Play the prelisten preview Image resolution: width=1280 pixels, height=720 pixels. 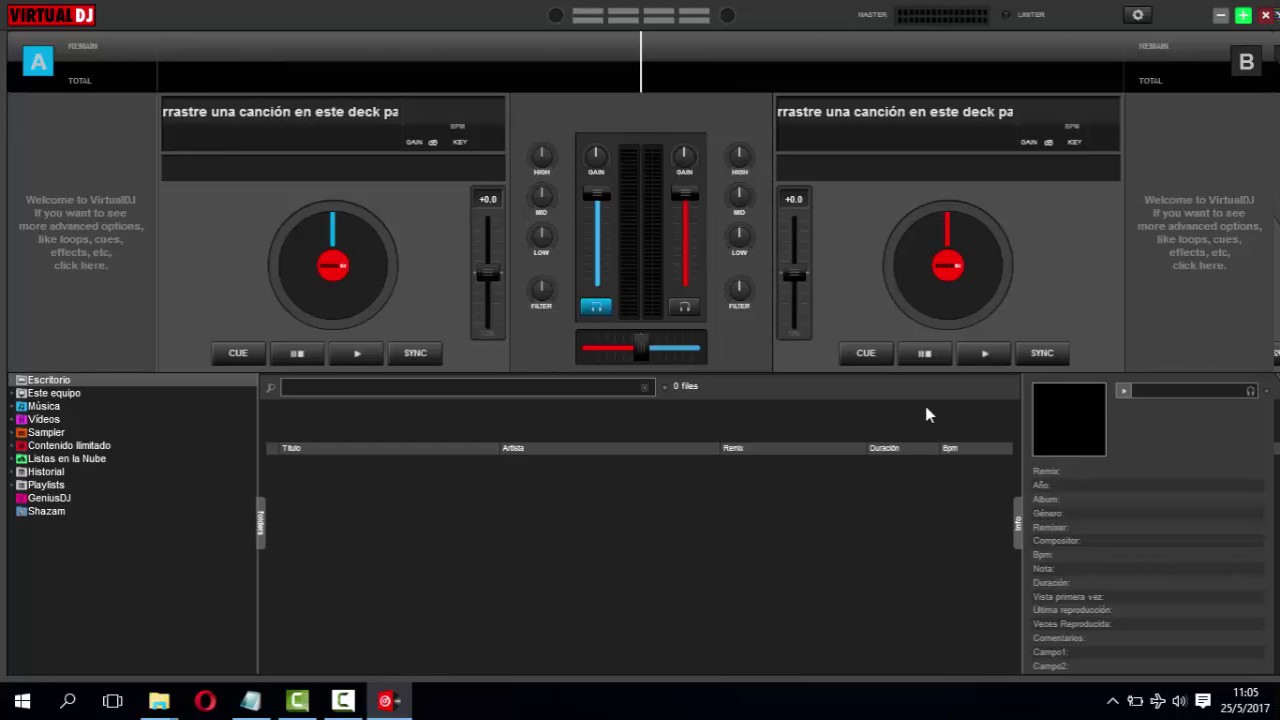(x=1123, y=391)
